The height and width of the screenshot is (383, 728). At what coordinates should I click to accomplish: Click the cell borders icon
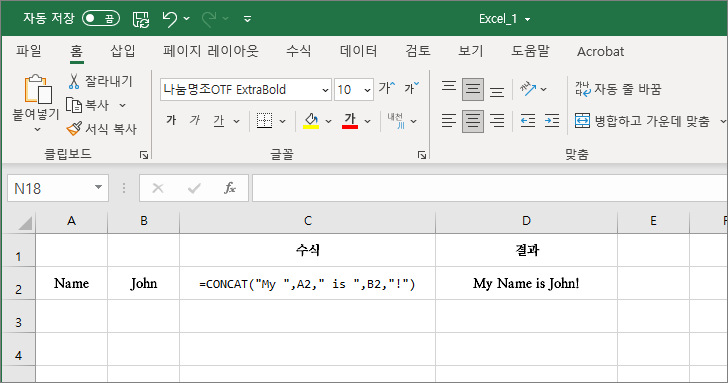265,121
